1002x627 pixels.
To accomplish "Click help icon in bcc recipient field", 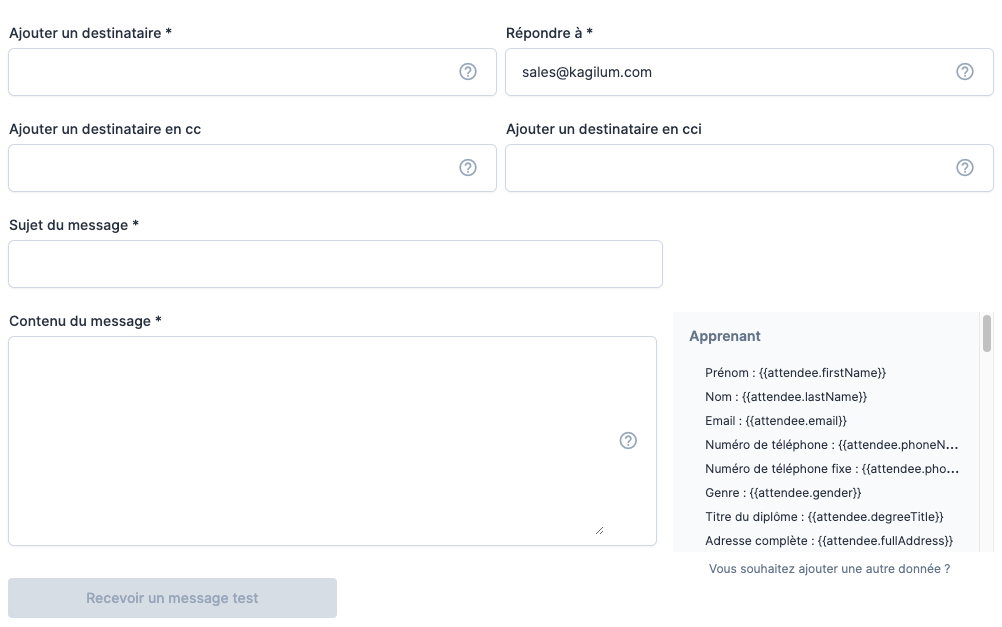I will click(x=965, y=168).
